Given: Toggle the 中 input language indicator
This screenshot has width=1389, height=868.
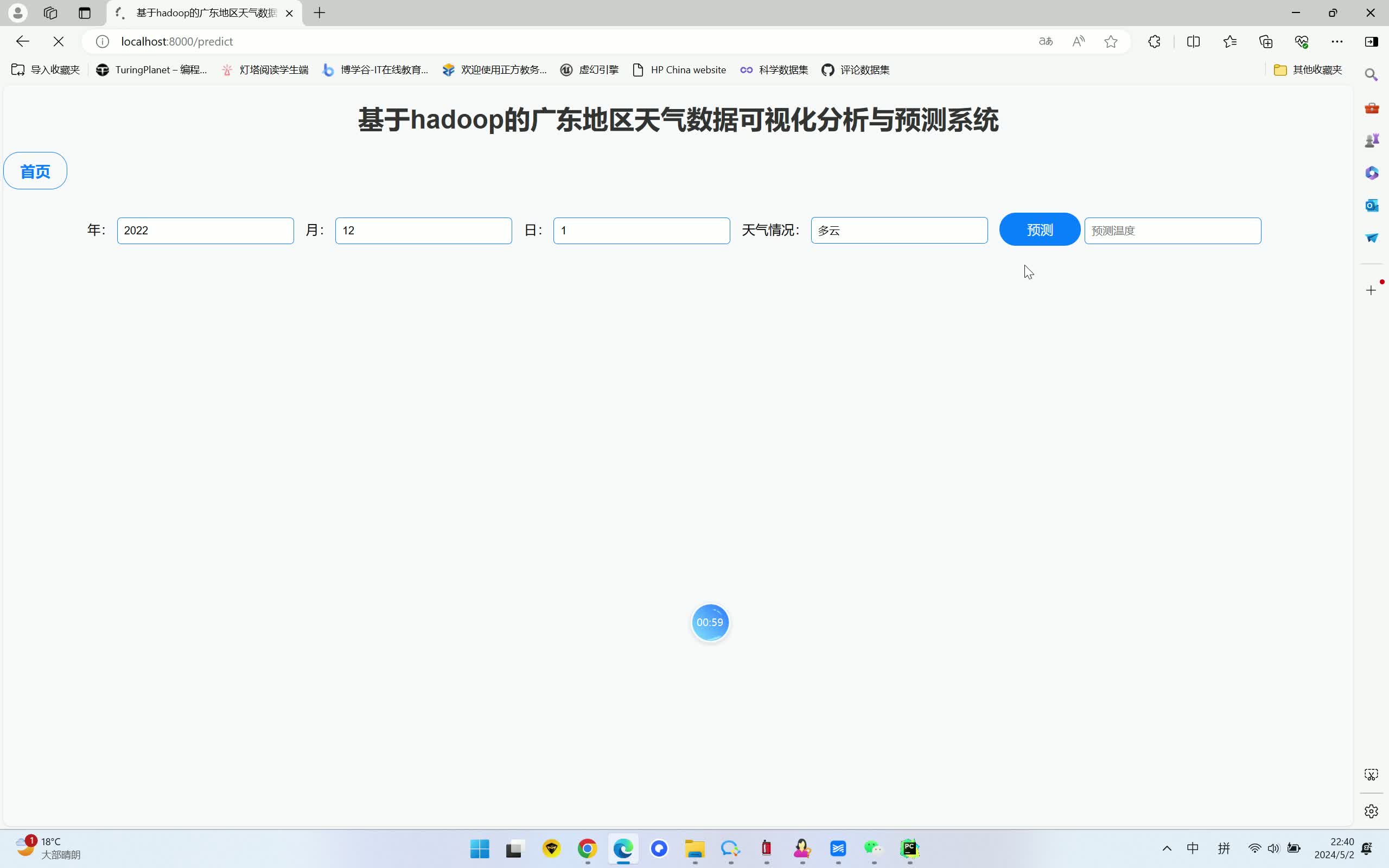Looking at the screenshot, I should pyautogui.click(x=1193, y=848).
